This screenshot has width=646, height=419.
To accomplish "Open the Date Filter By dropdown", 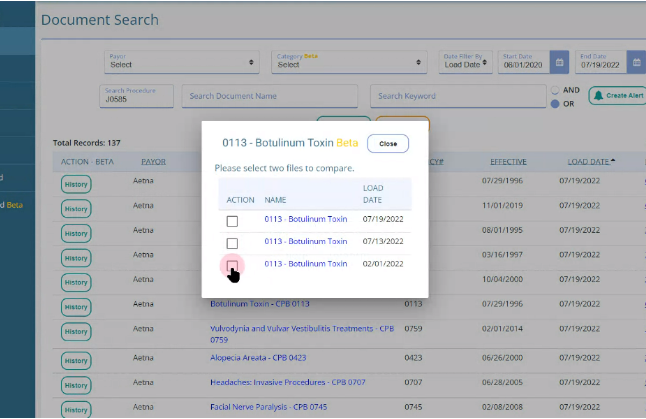I will tap(465, 62).
